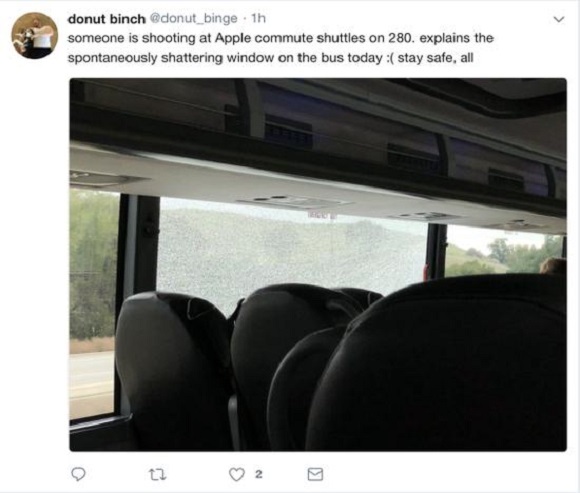Click the 'stay safe, all' tweet ending
580x493 pixels.
click(436, 58)
